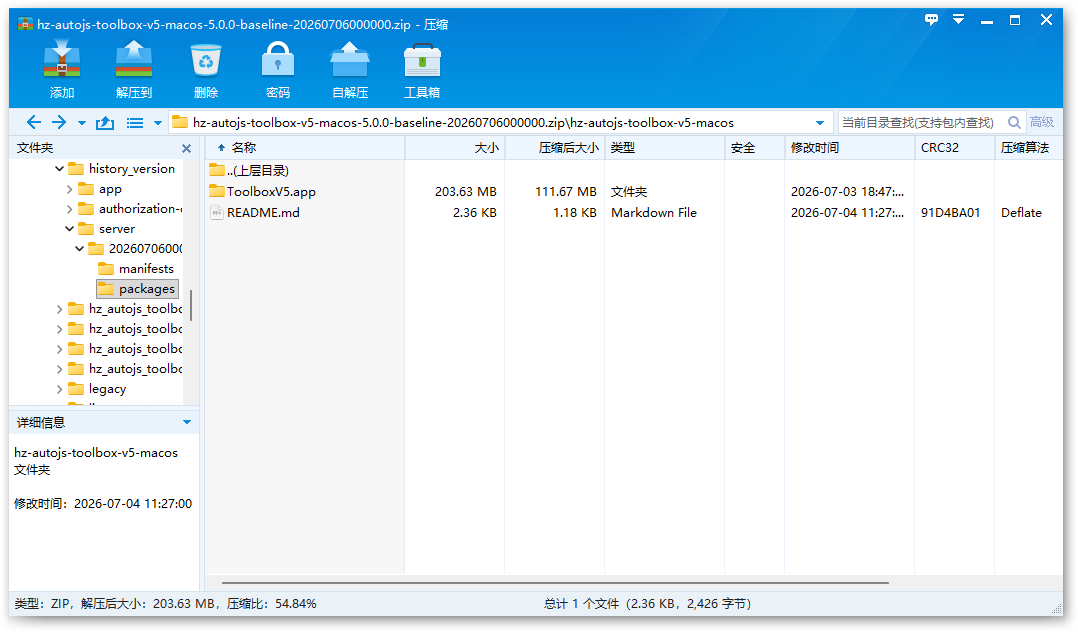The width and height of the screenshot is (1078, 632).
Task: Click the Markdown File type cell
Action: click(654, 213)
